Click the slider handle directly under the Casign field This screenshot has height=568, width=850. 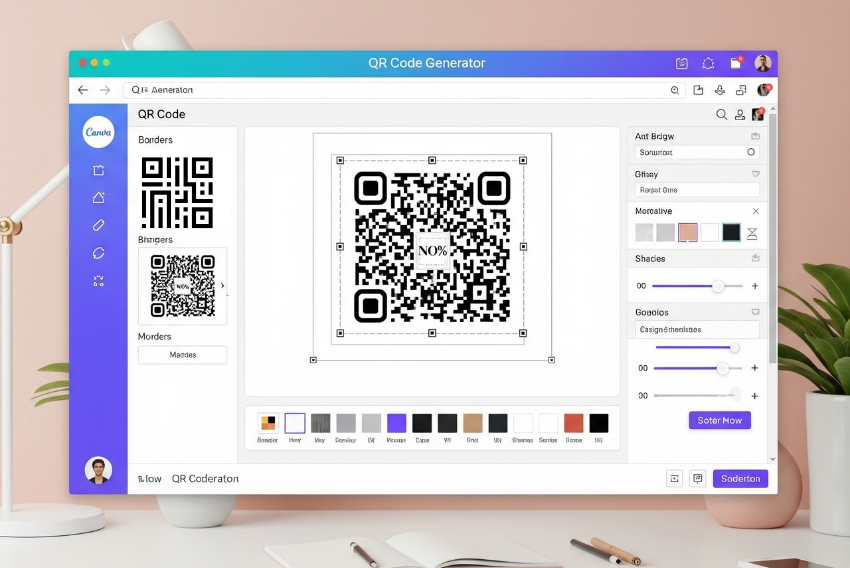[735, 347]
